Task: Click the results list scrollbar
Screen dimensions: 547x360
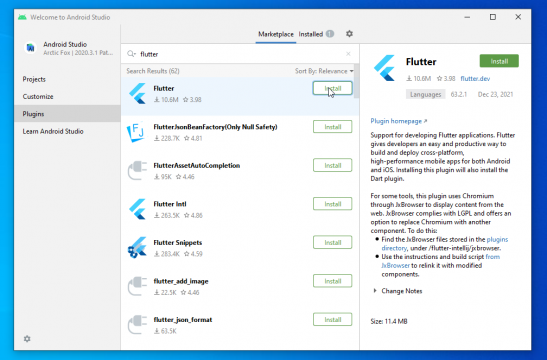Action: coord(356,82)
